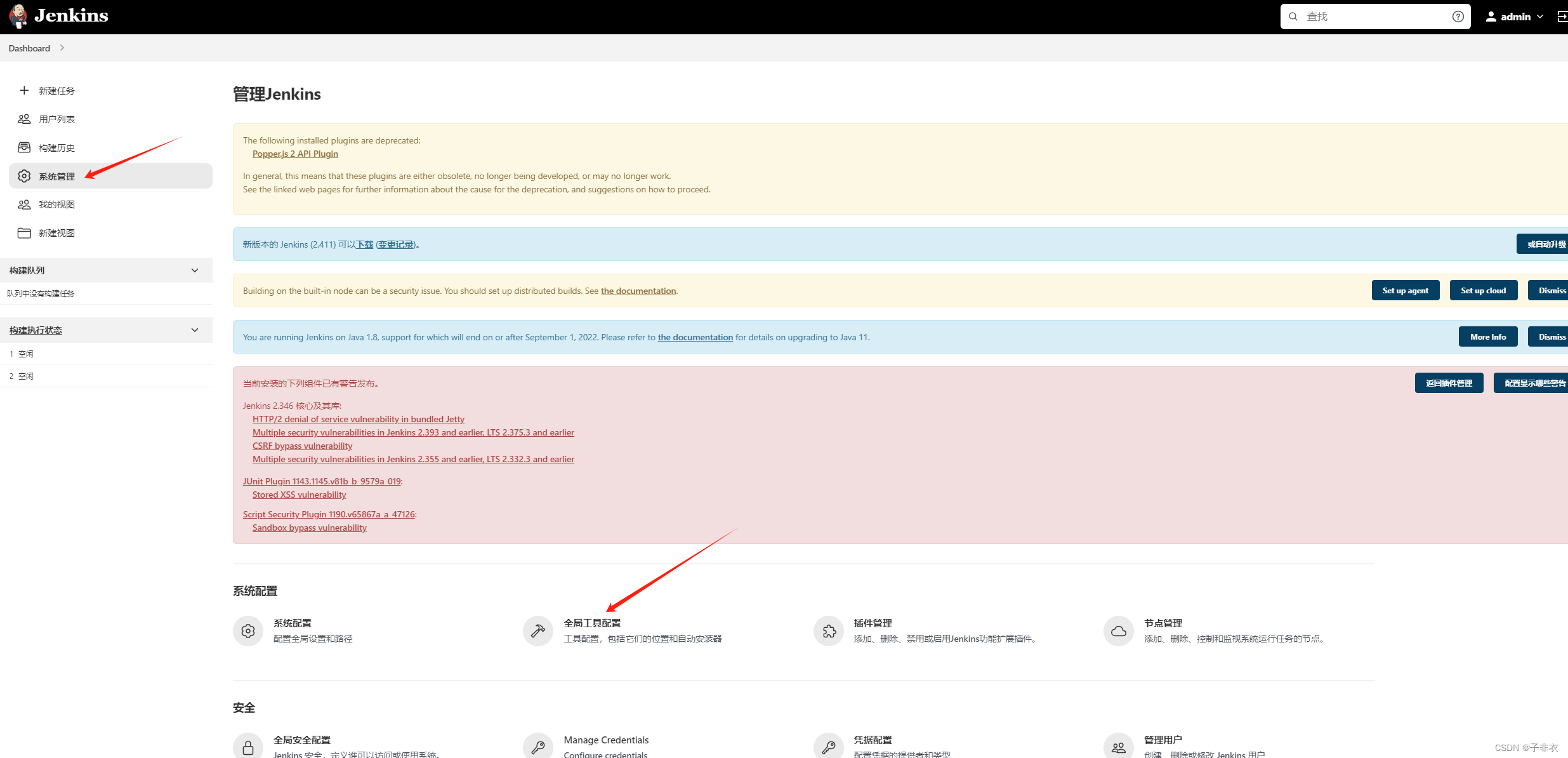Open the Stored XSS vulnerability link

pyautogui.click(x=300, y=495)
